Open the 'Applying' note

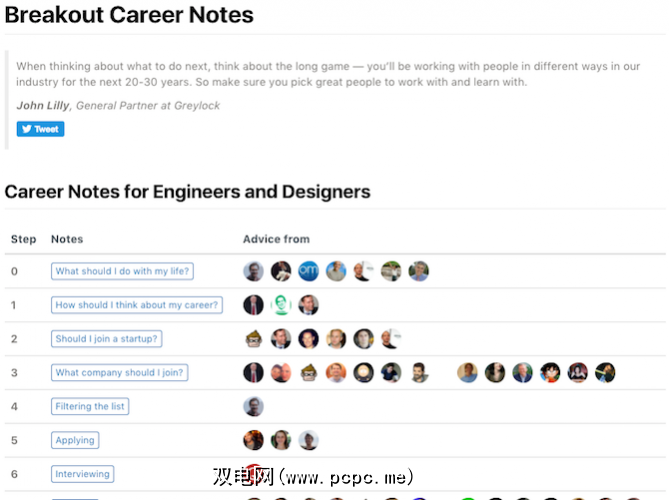(75, 440)
